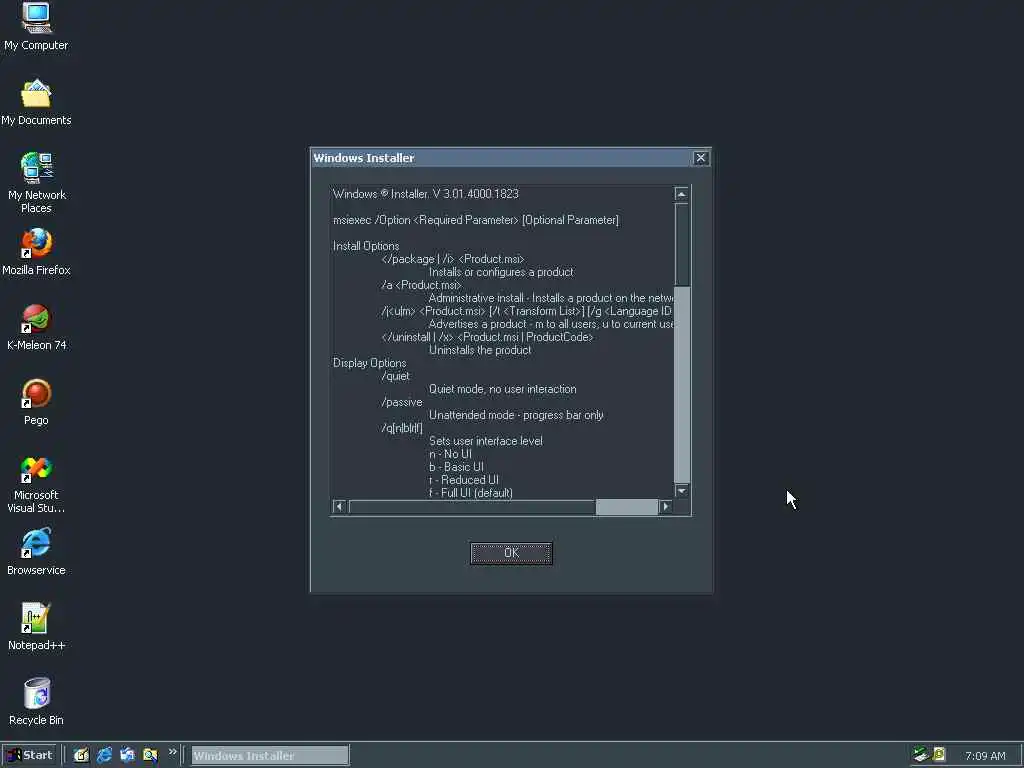This screenshot has width=1024, height=768.
Task: Select the Pego desktop shortcut
Action: 36,402
